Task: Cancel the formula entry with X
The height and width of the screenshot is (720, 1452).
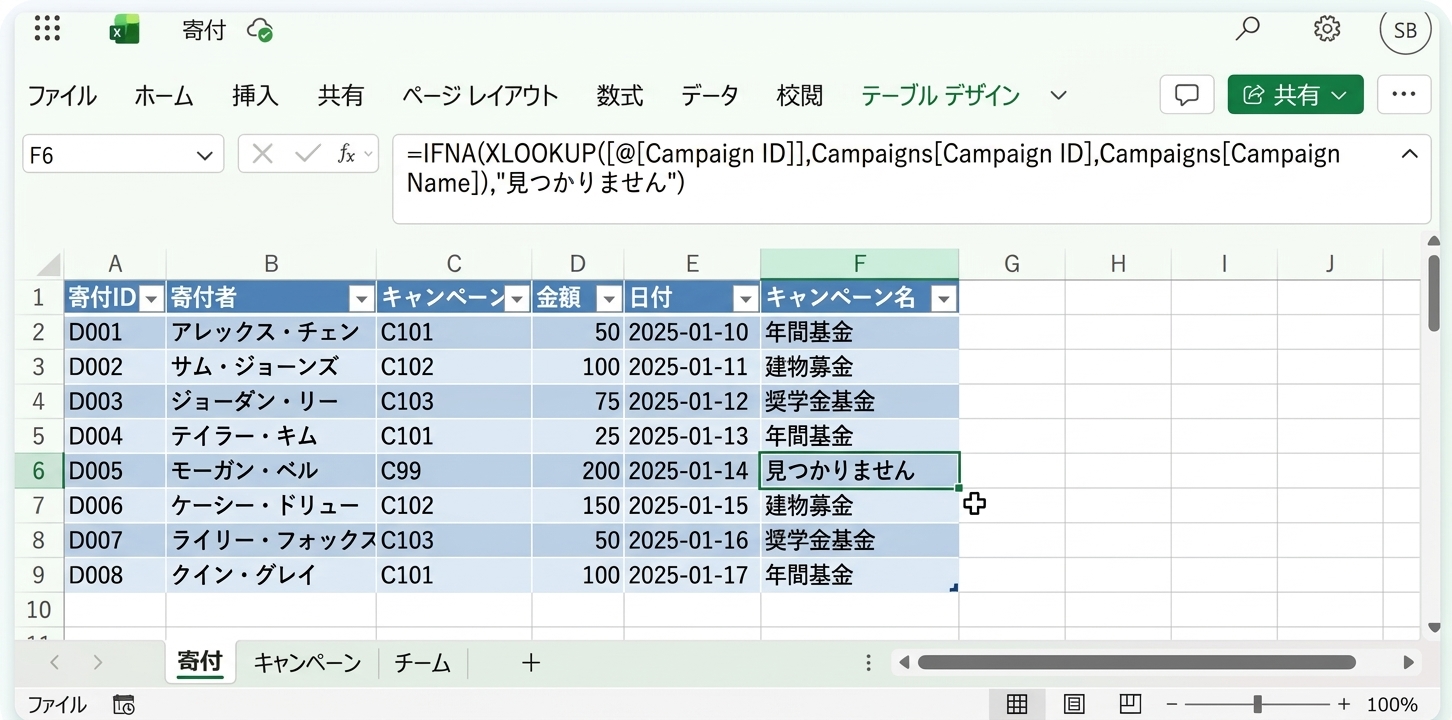Action: coord(262,154)
